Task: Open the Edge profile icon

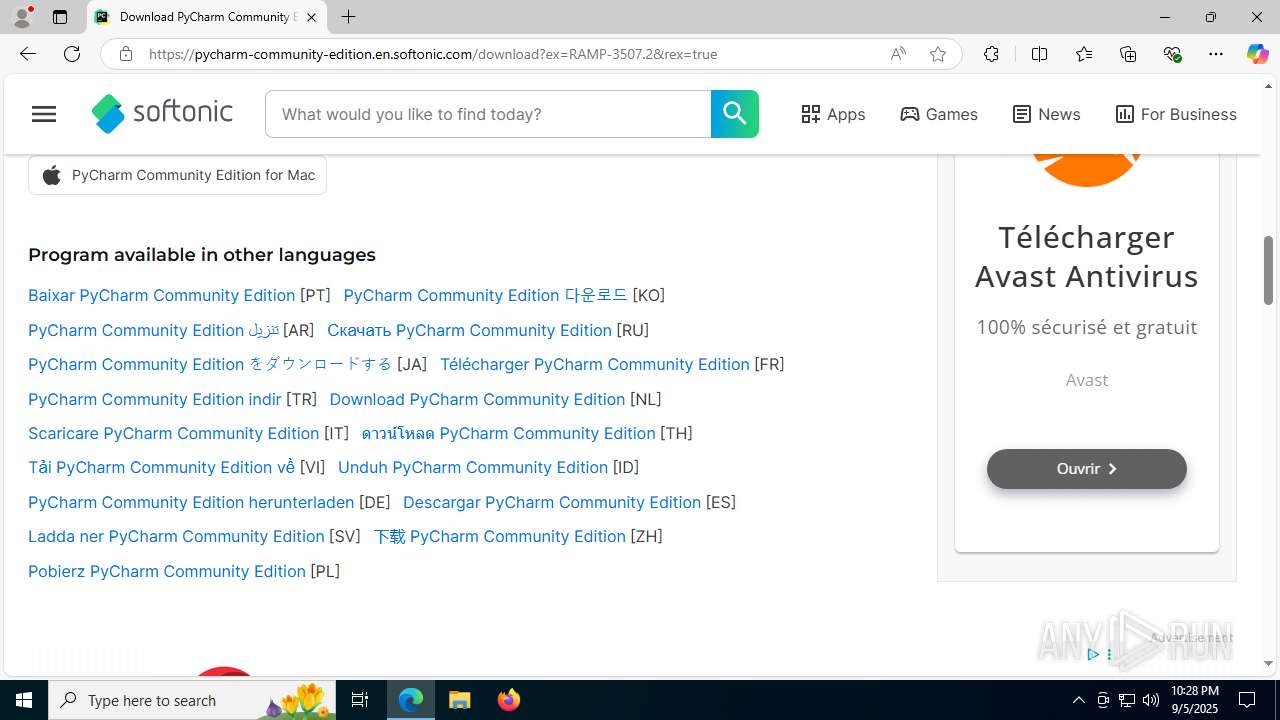Action: 22,17
